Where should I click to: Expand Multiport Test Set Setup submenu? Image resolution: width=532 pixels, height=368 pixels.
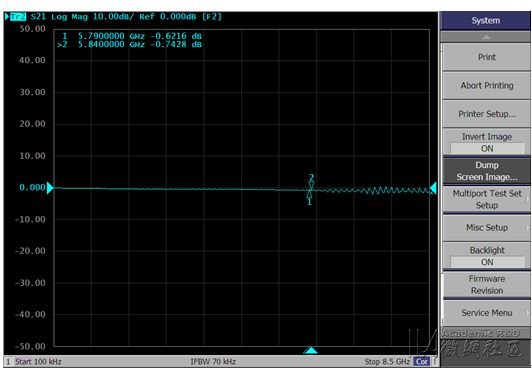coord(487,199)
